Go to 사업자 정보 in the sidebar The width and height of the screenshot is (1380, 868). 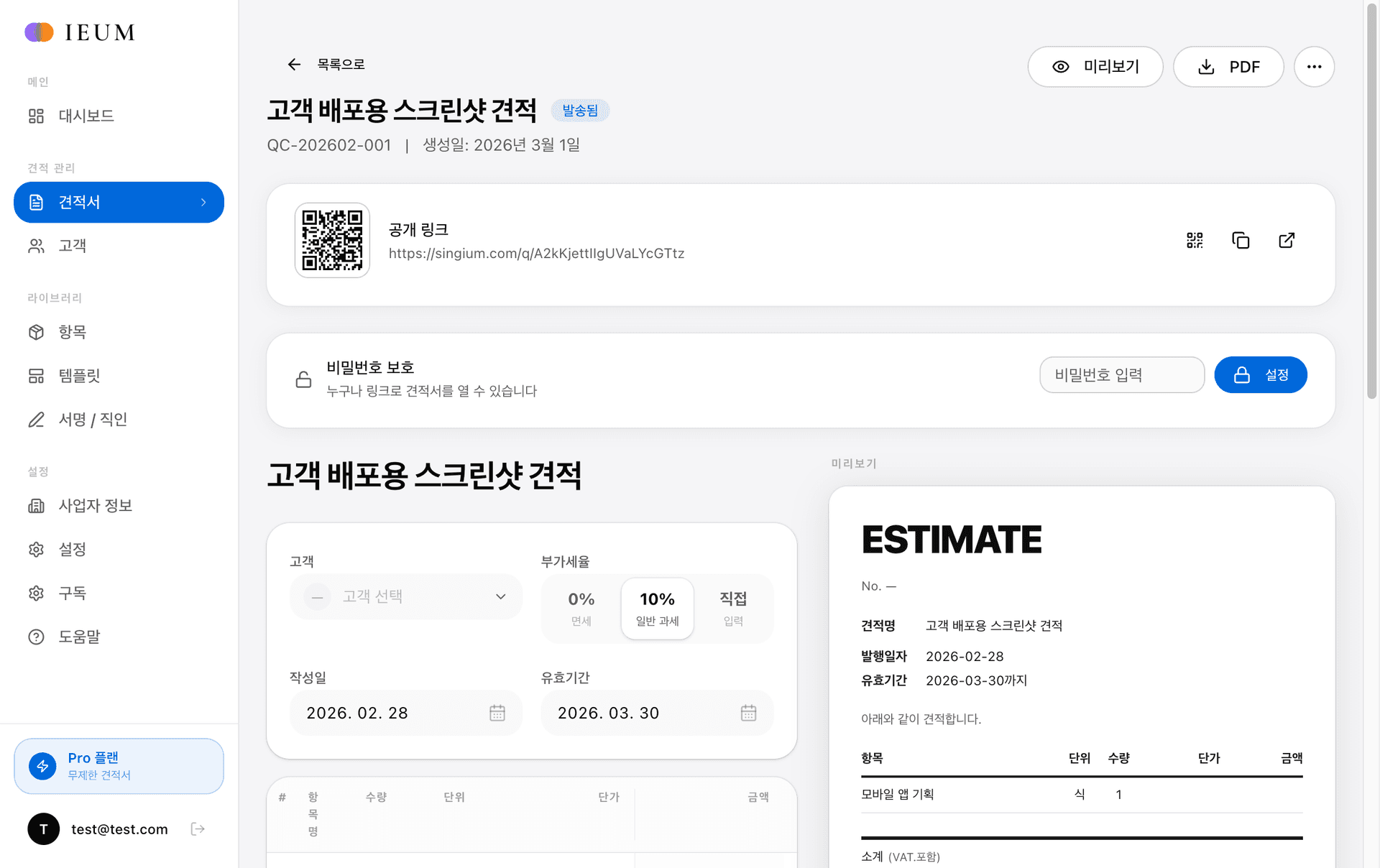pos(95,506)
